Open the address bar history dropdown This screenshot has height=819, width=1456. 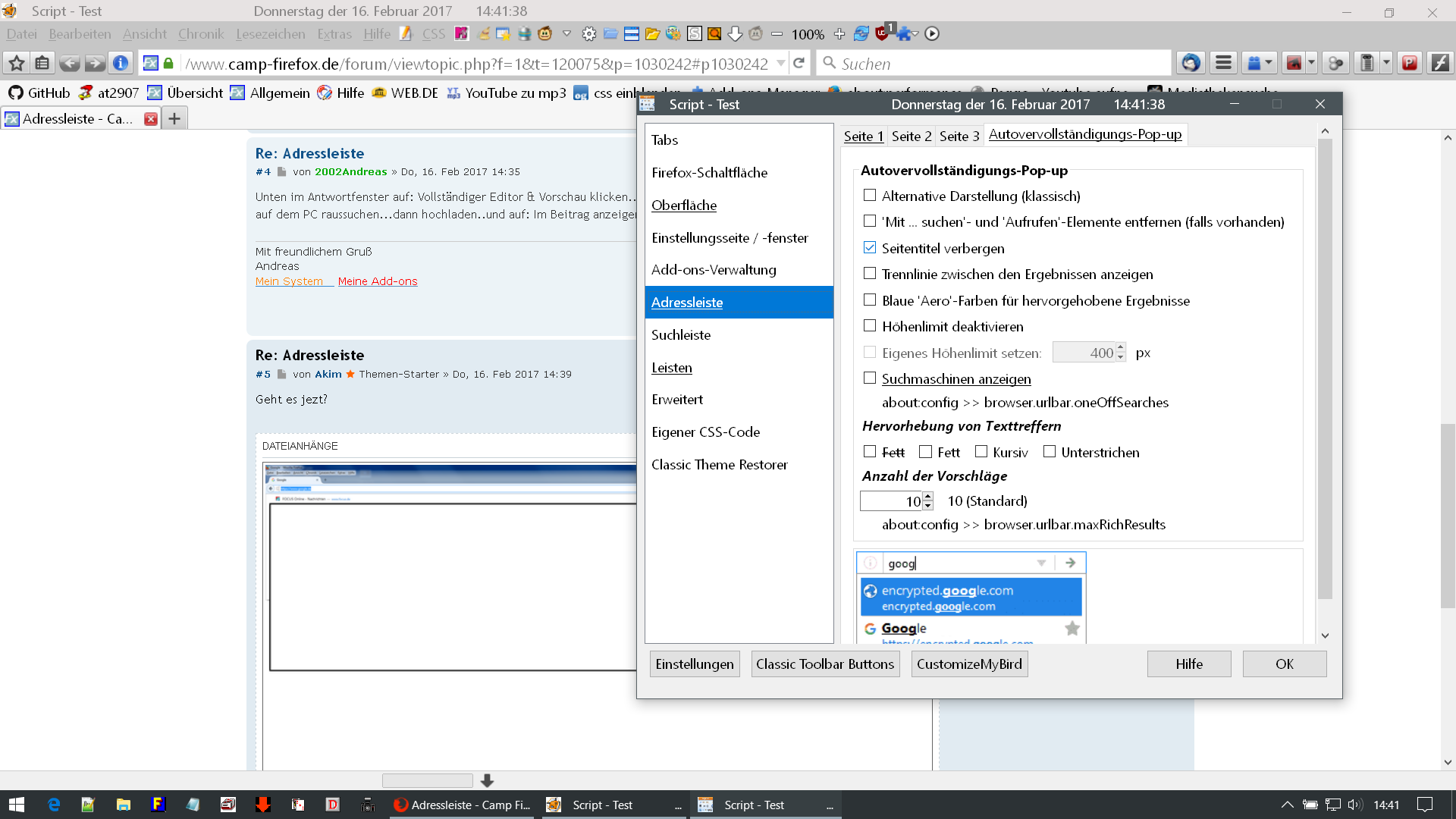point(781,63)
